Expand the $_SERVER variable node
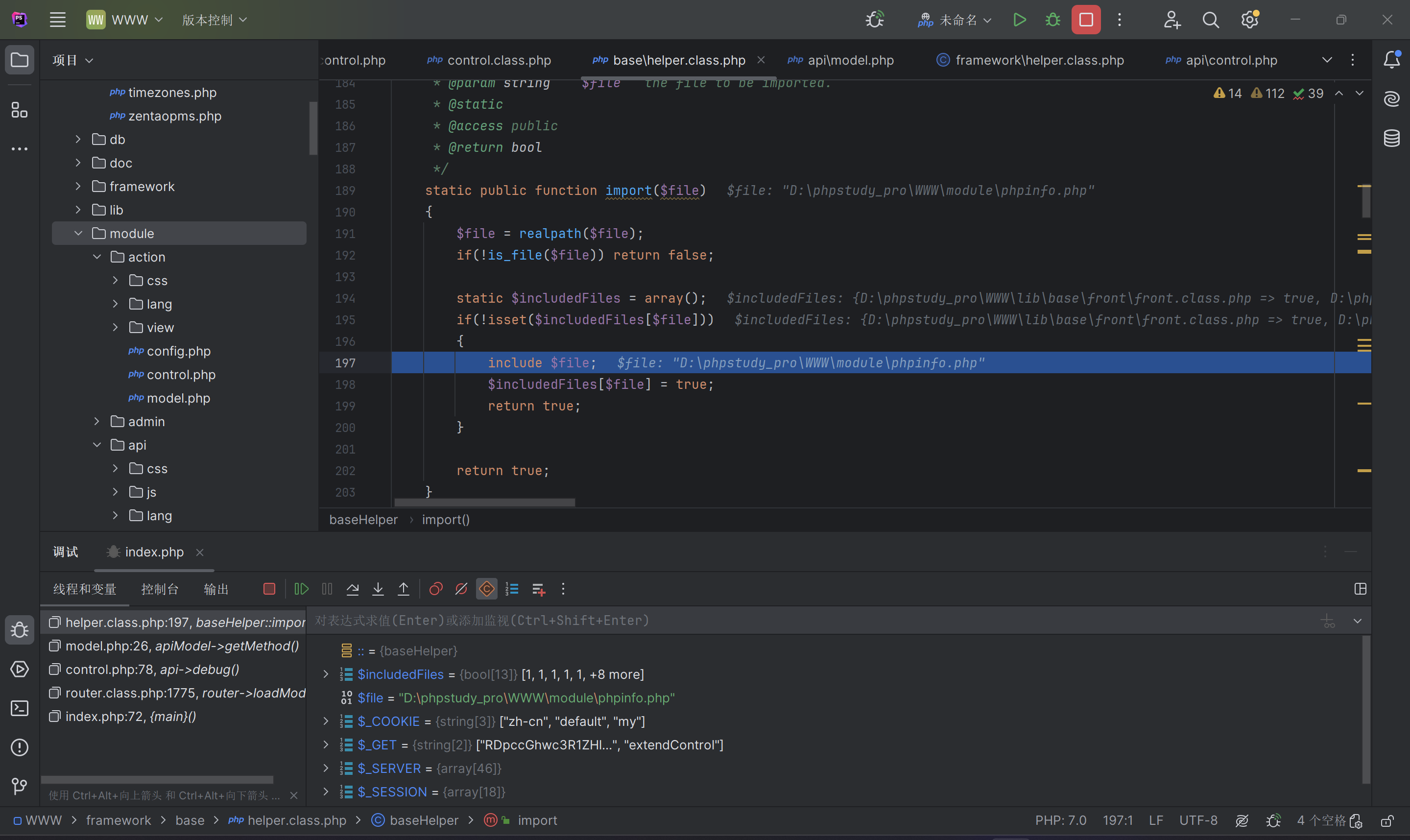This screenshot has height=840, width=1410. [x=326, y=768]
